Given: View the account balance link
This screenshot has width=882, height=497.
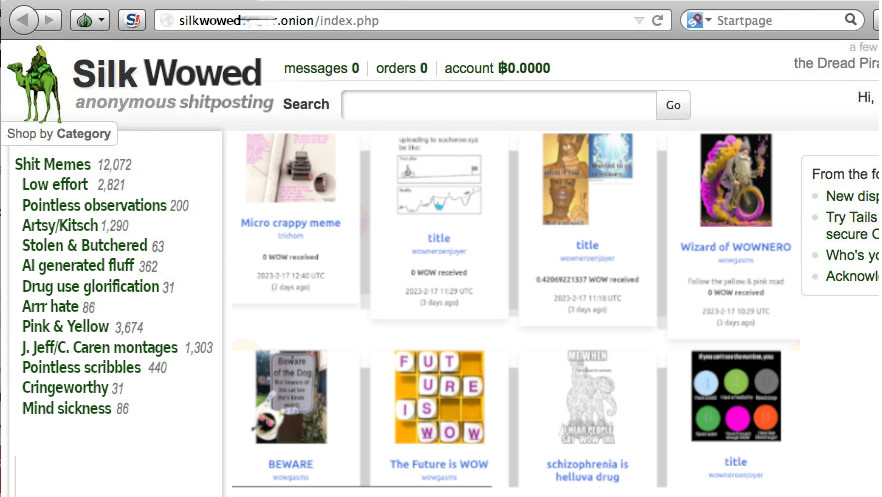Looking at the screenshot, I should (x=497, y=68).
